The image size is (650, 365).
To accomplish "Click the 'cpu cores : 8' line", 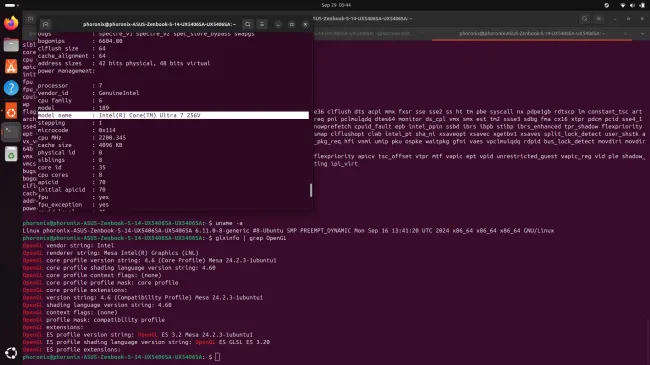I will 70,175.
